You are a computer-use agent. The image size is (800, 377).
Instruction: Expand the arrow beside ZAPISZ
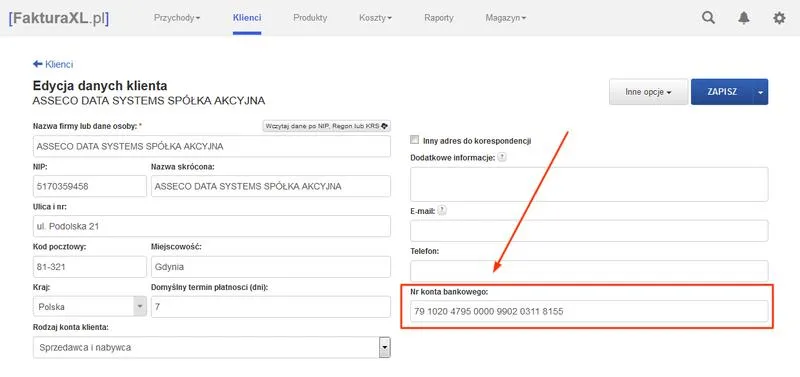(x=761, y=92)
